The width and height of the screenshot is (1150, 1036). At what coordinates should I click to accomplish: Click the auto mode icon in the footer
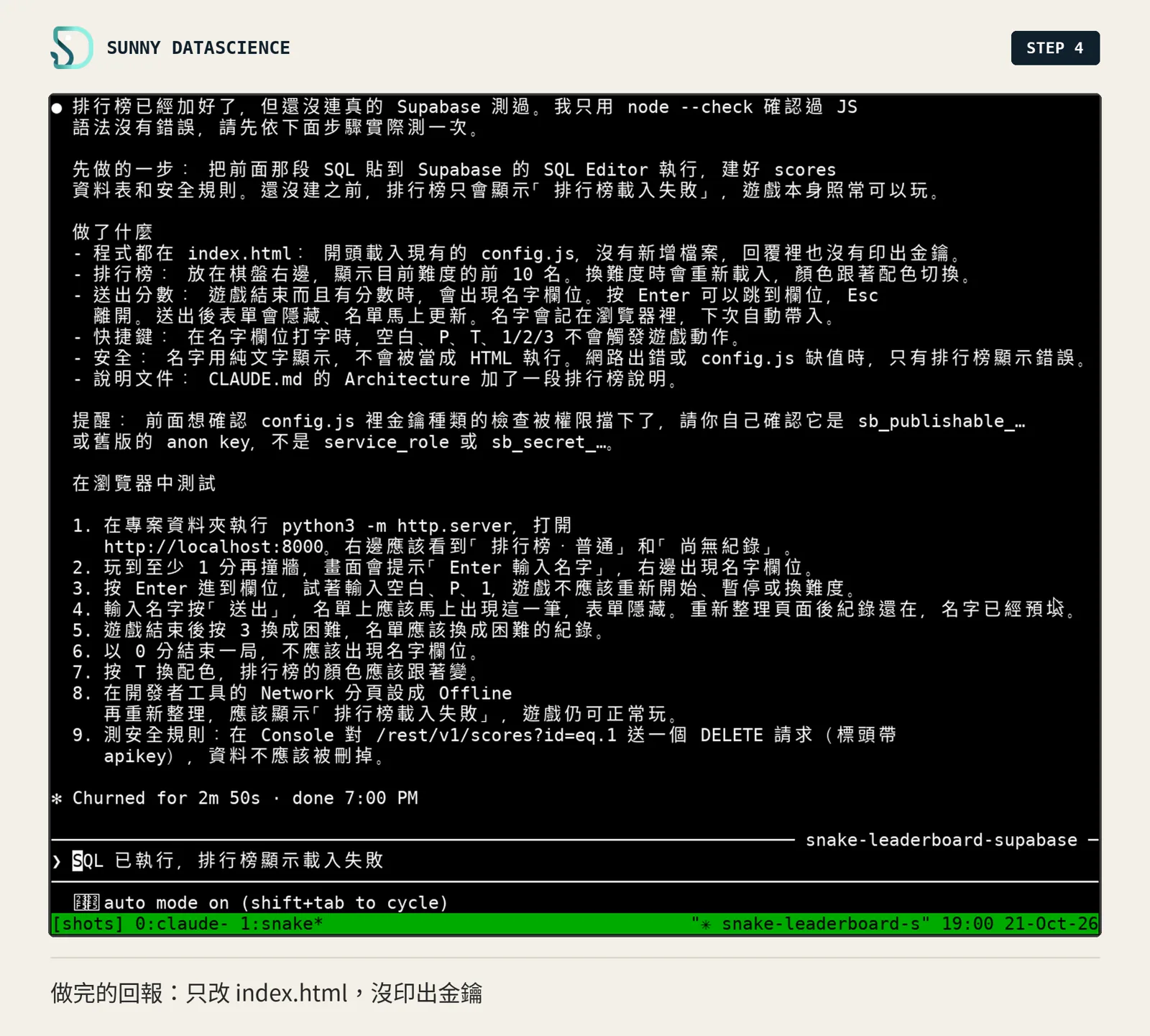click(86, 902)
